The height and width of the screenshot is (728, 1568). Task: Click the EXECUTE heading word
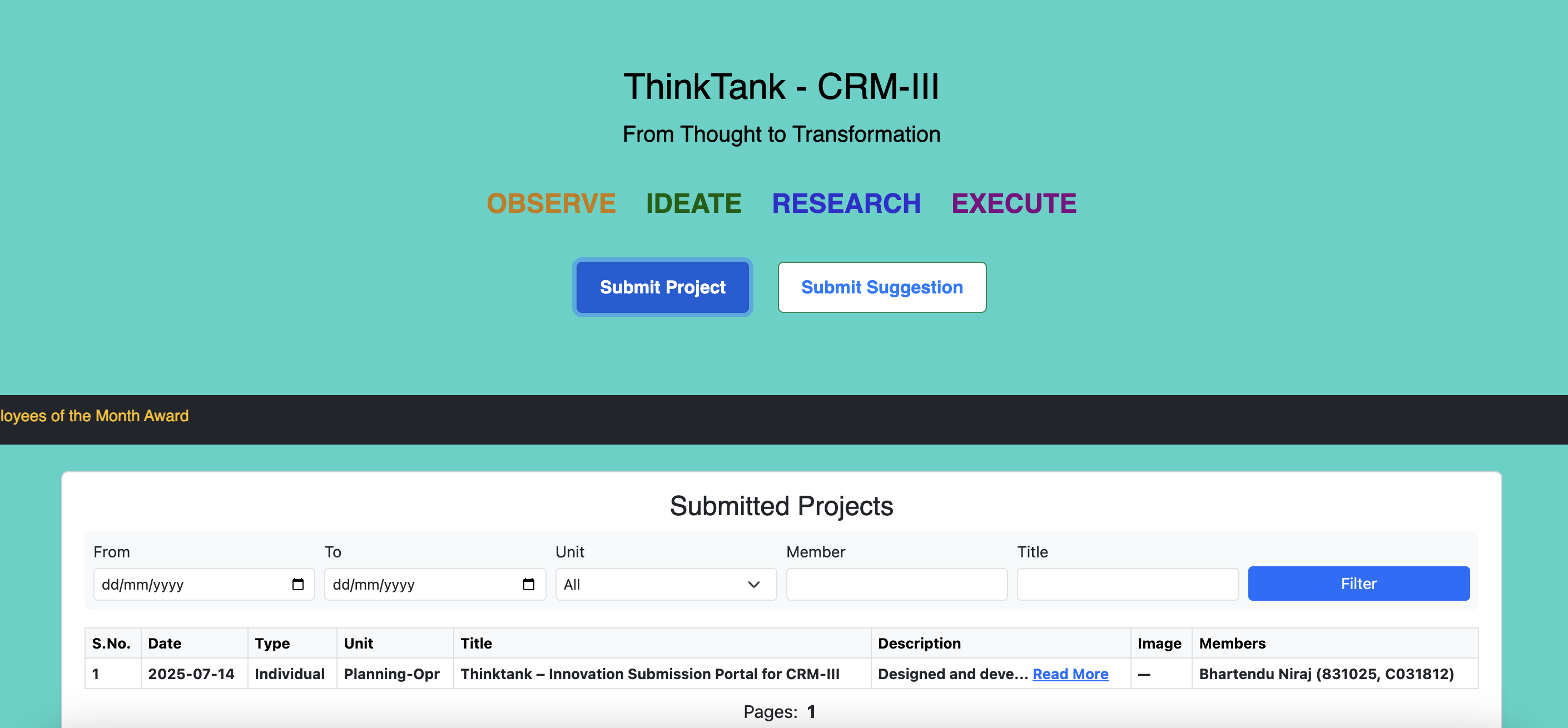point(1014,203)
